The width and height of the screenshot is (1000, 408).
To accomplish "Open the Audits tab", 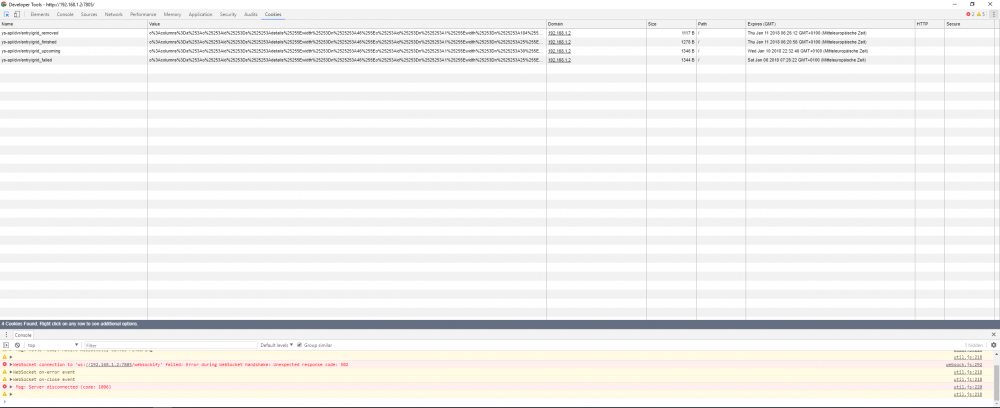I will [251, 14].
